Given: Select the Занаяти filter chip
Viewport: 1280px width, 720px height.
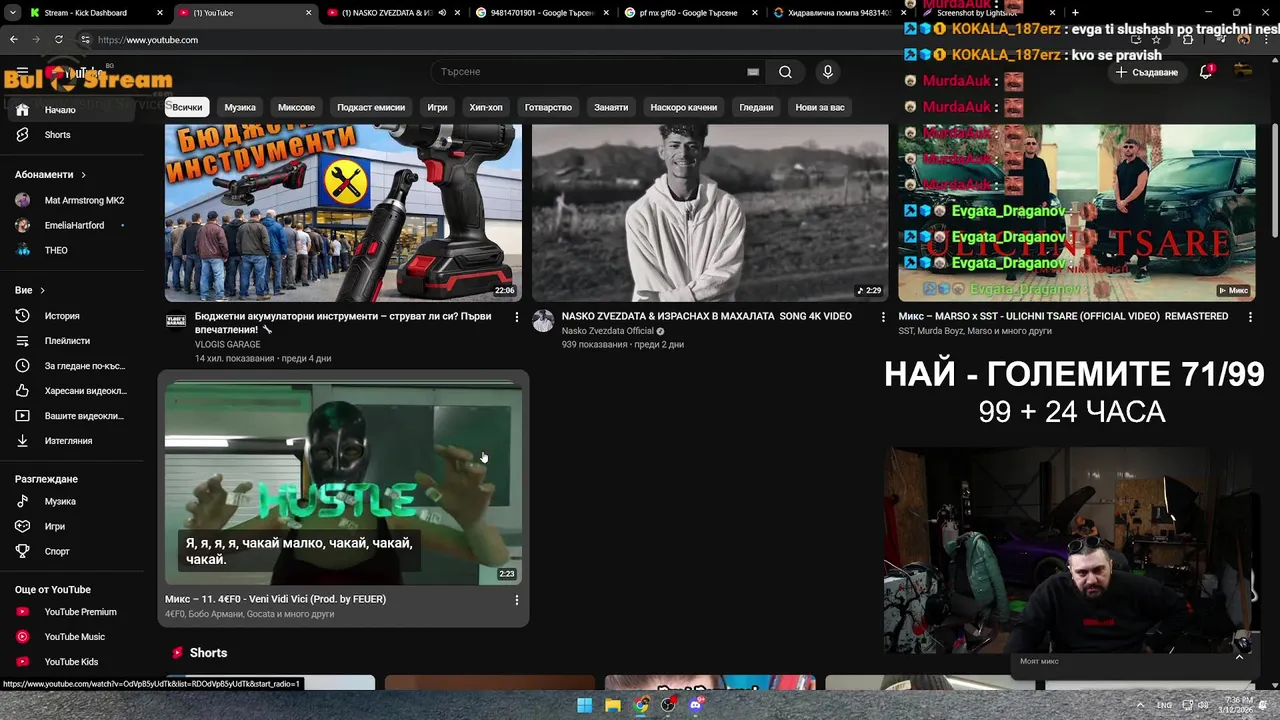Looking at the screenshot, I should 611,107.
